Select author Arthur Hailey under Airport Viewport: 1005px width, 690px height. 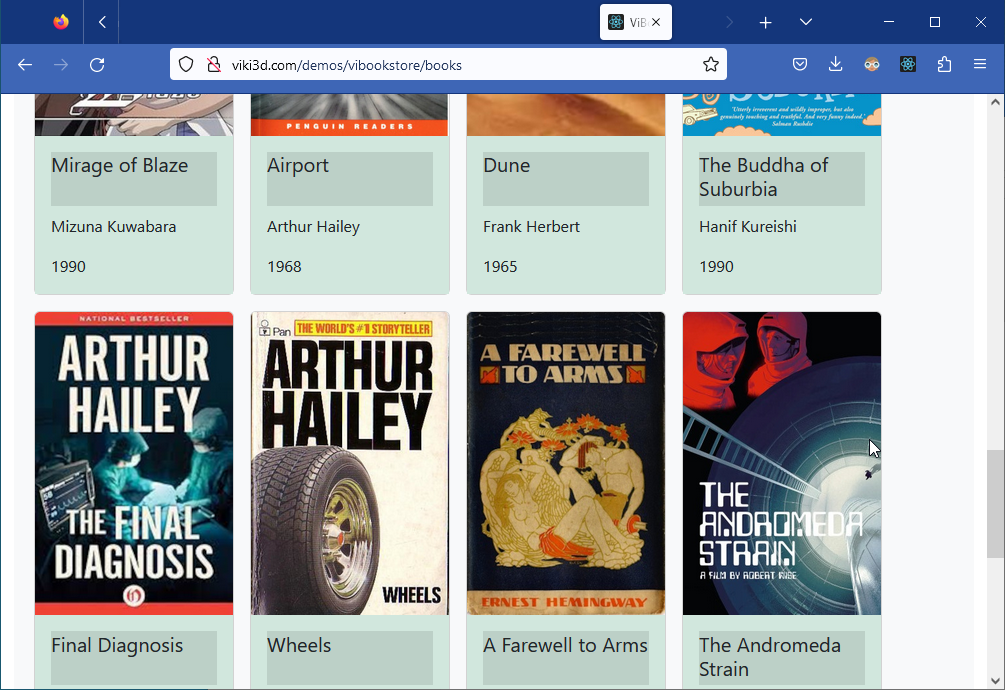pos(313,227)
